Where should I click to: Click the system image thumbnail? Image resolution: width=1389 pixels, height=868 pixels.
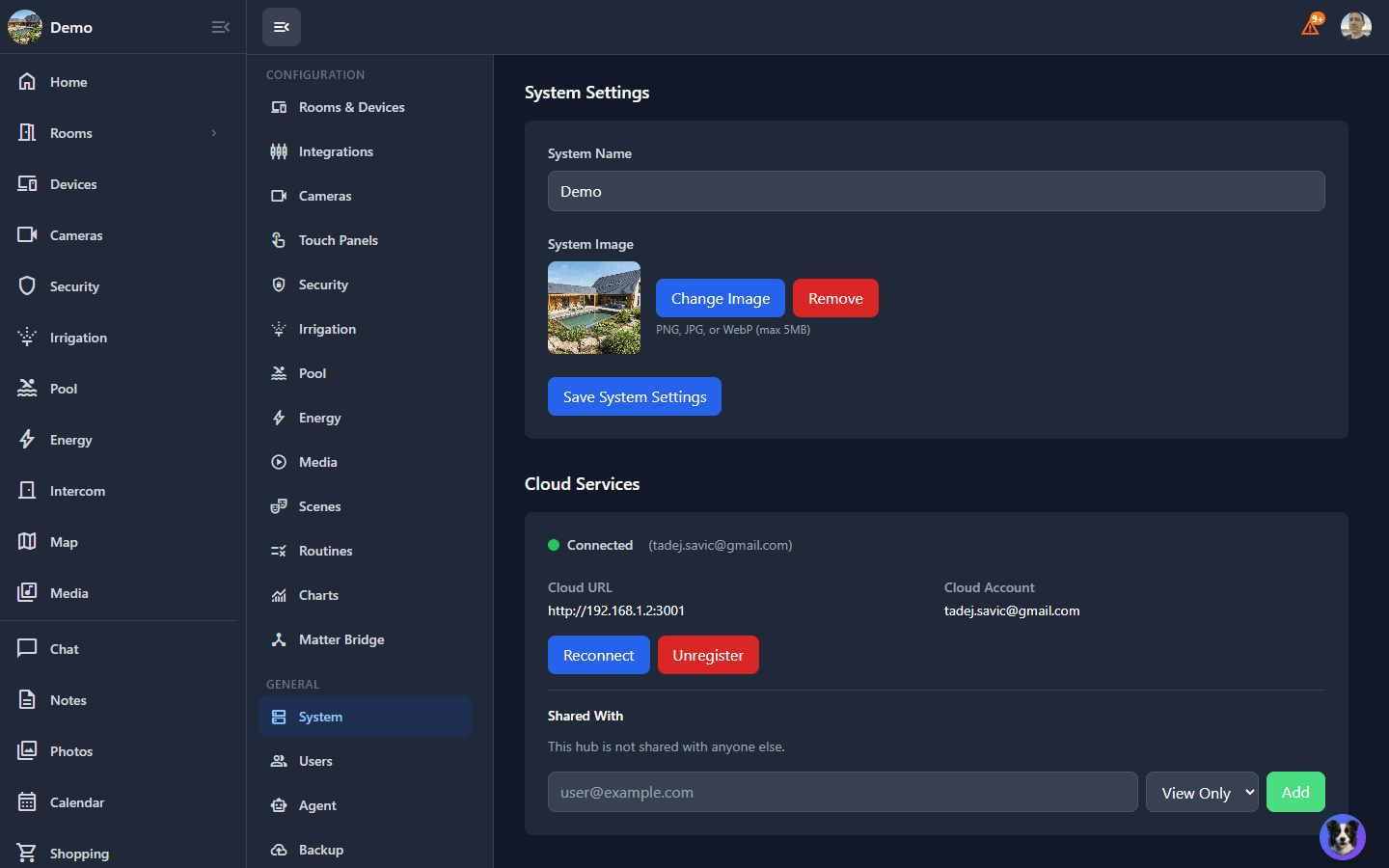[x=594, y=308]
